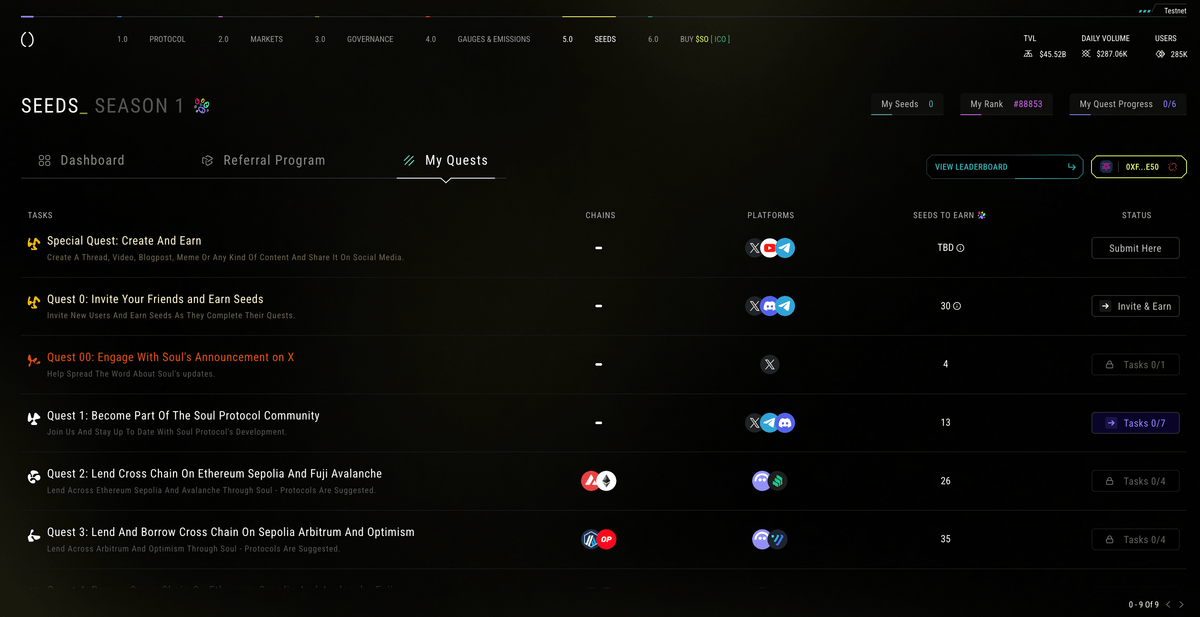This screenshot has height=617, width=1200.
Task: Click the info icon beside 30 seeds
Action: pos(957,307)
